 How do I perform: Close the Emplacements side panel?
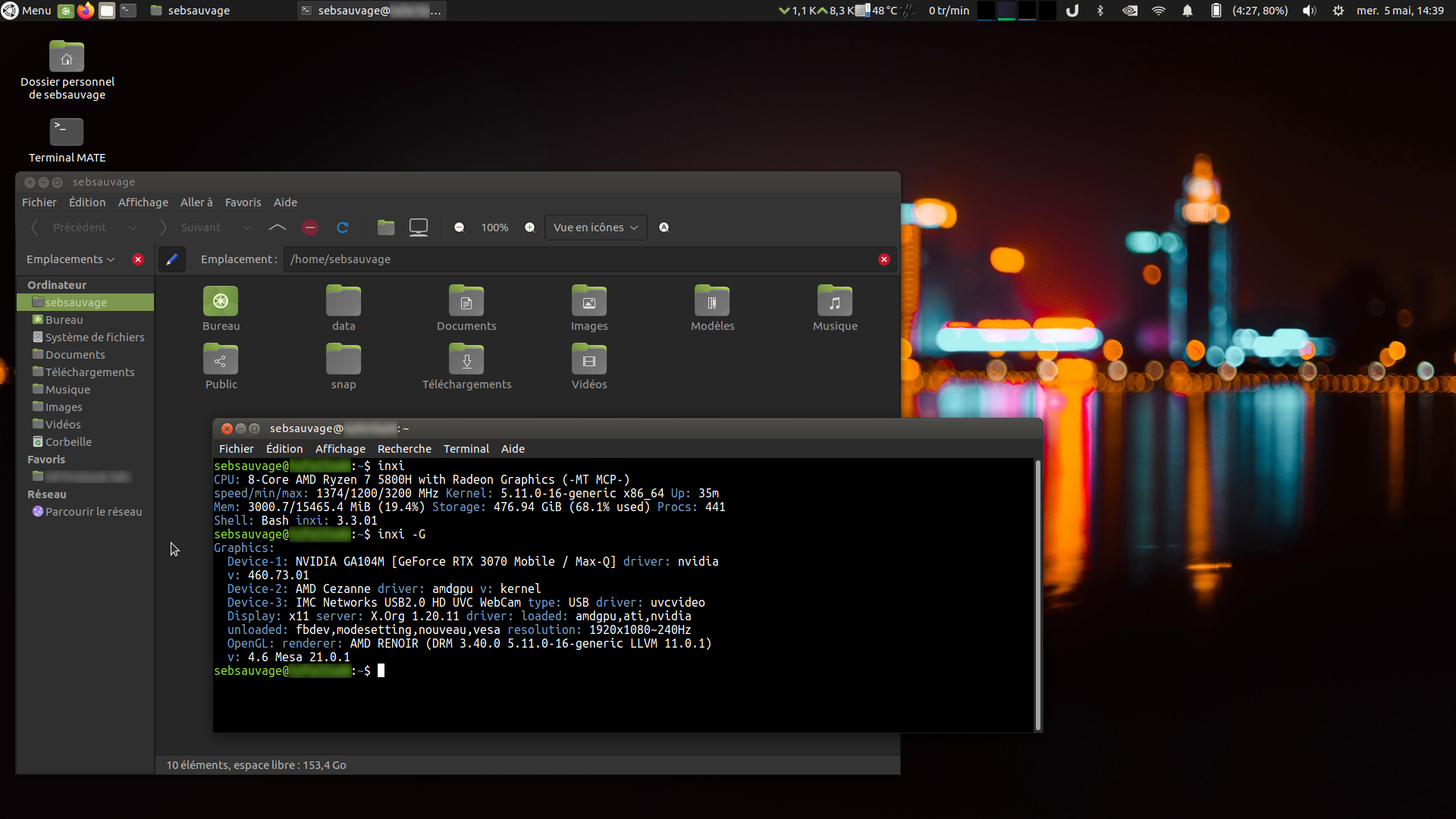138,259
